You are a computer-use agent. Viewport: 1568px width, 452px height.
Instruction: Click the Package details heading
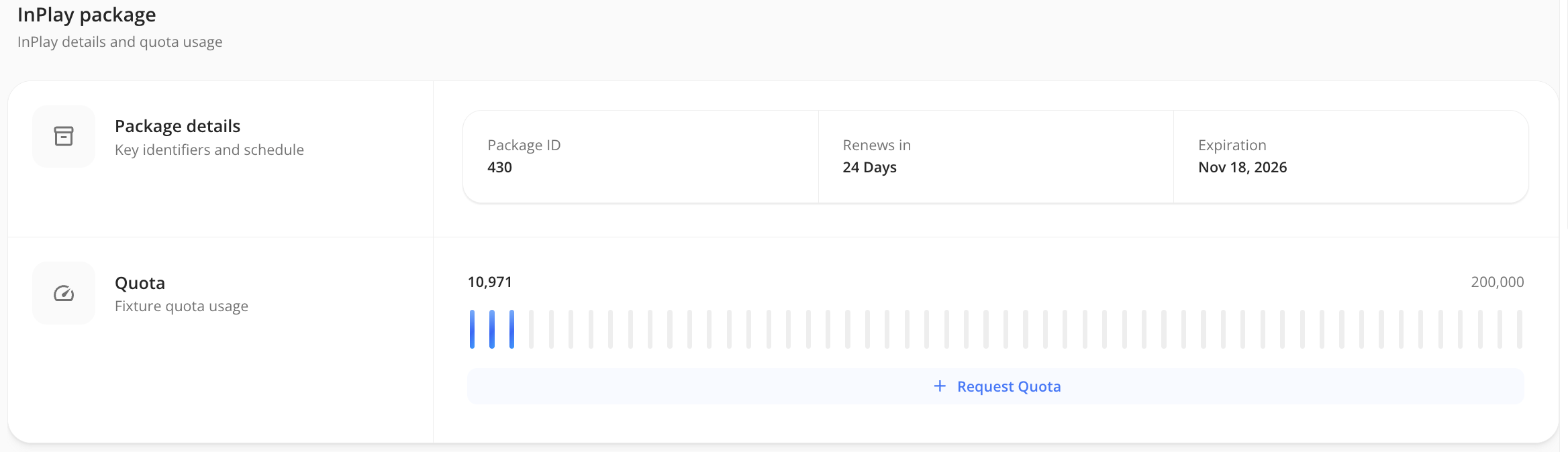[x=177, y=126]
